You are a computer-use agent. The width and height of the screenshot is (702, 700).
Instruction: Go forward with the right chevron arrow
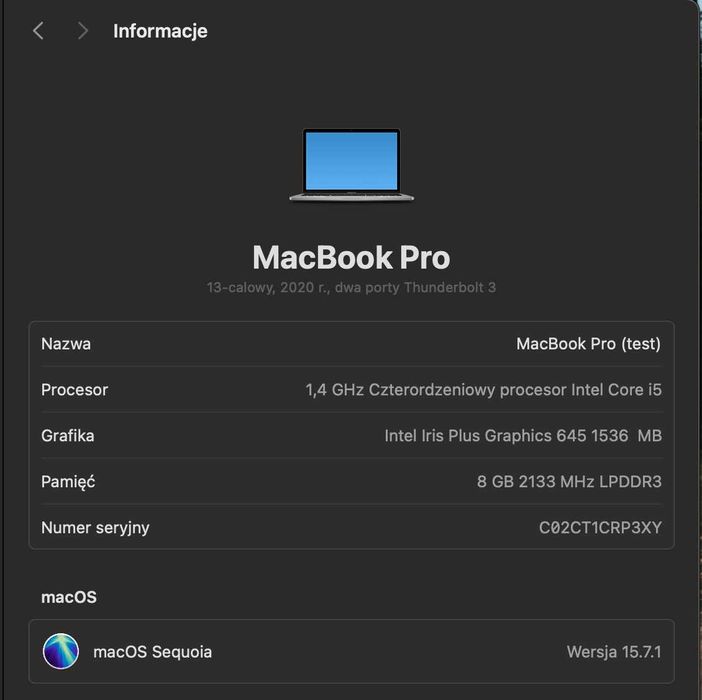(x=82, y=31)
